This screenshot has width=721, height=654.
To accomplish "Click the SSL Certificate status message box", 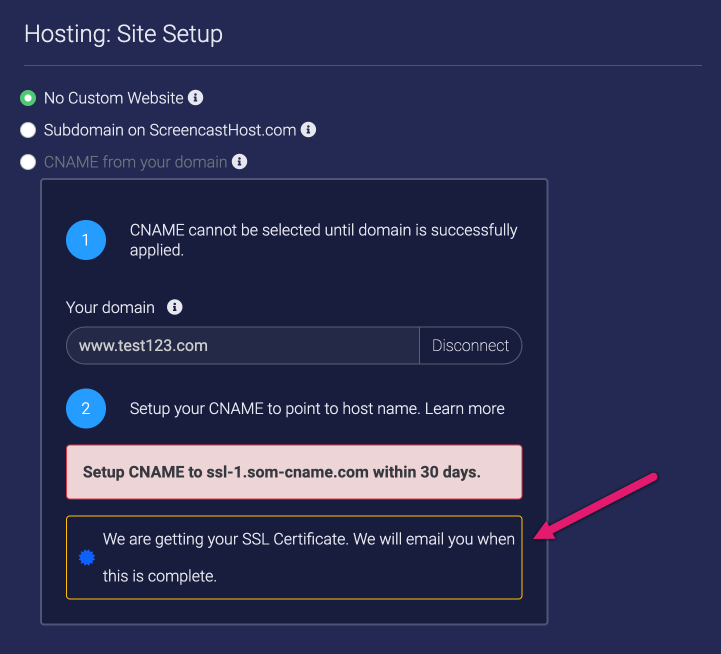I will 294,557.
